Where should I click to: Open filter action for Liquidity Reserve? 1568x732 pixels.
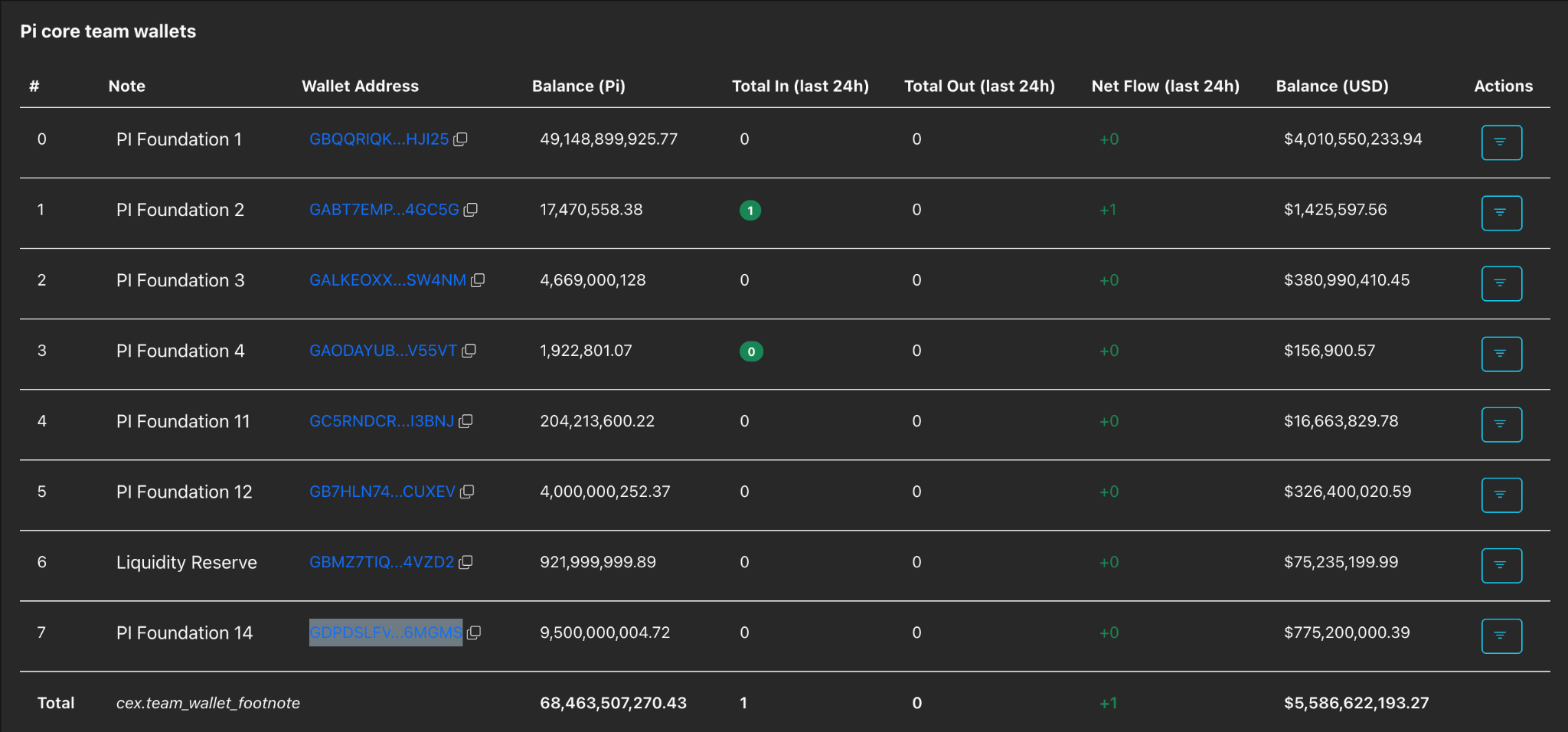point(1501,565)
